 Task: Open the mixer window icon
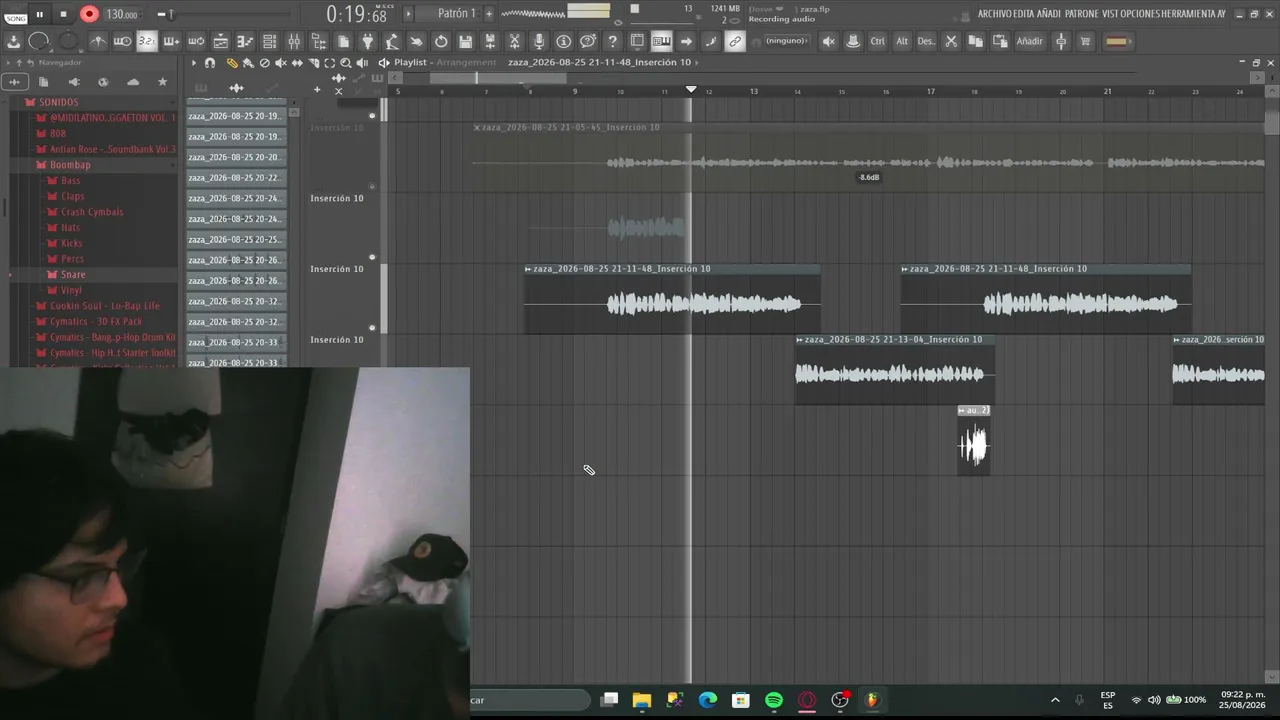coord(294,41)
